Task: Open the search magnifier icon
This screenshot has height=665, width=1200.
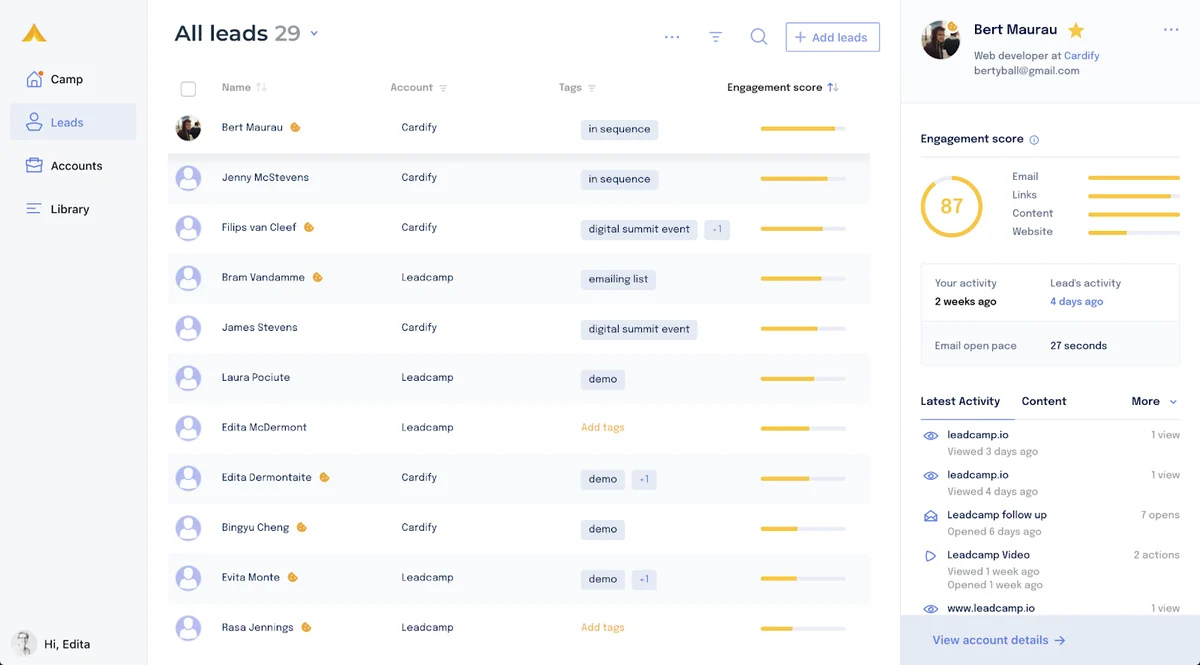Action: pyautogui.click(x=759, y=37)
